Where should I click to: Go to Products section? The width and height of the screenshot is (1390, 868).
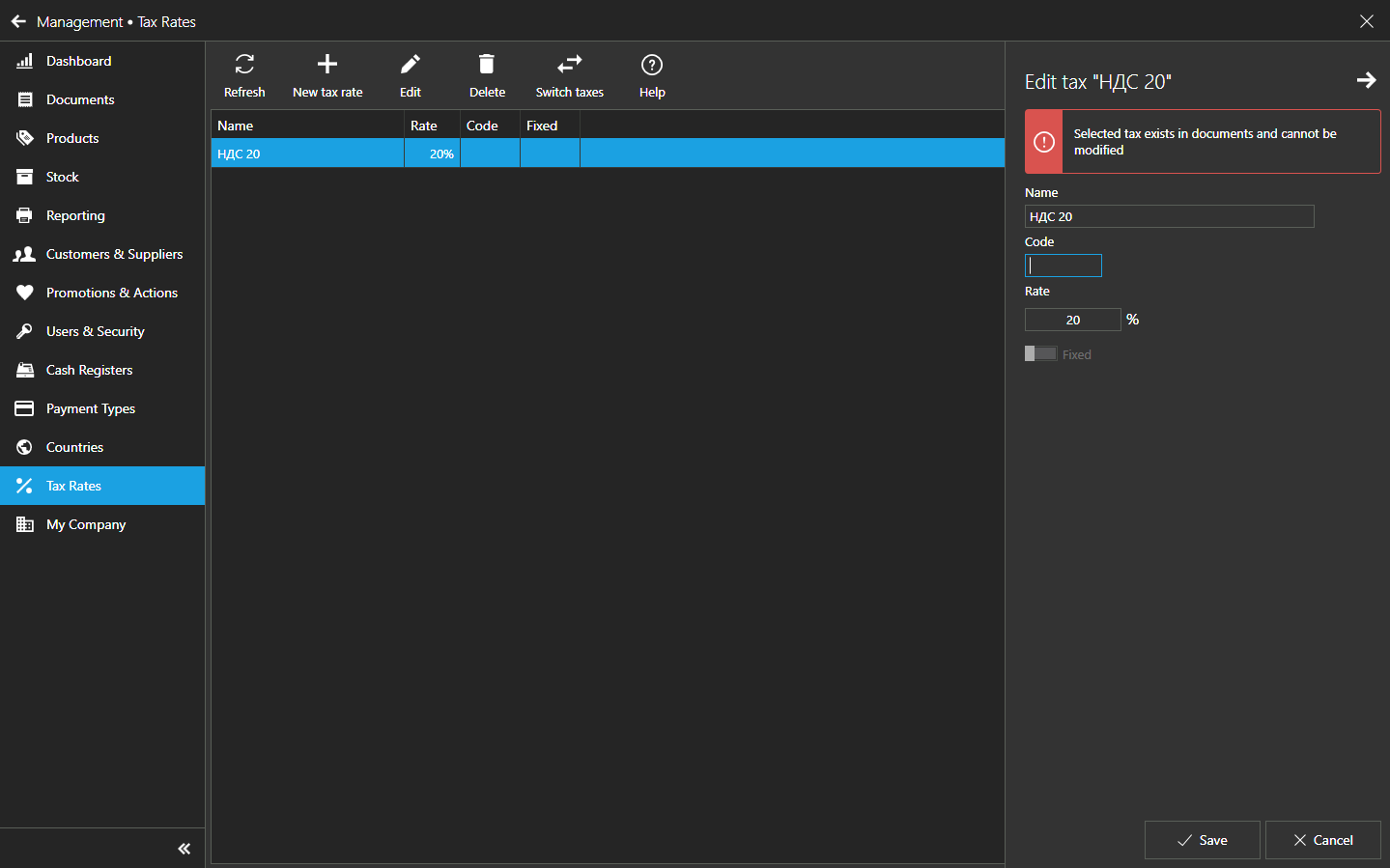(x=72, y=138)
